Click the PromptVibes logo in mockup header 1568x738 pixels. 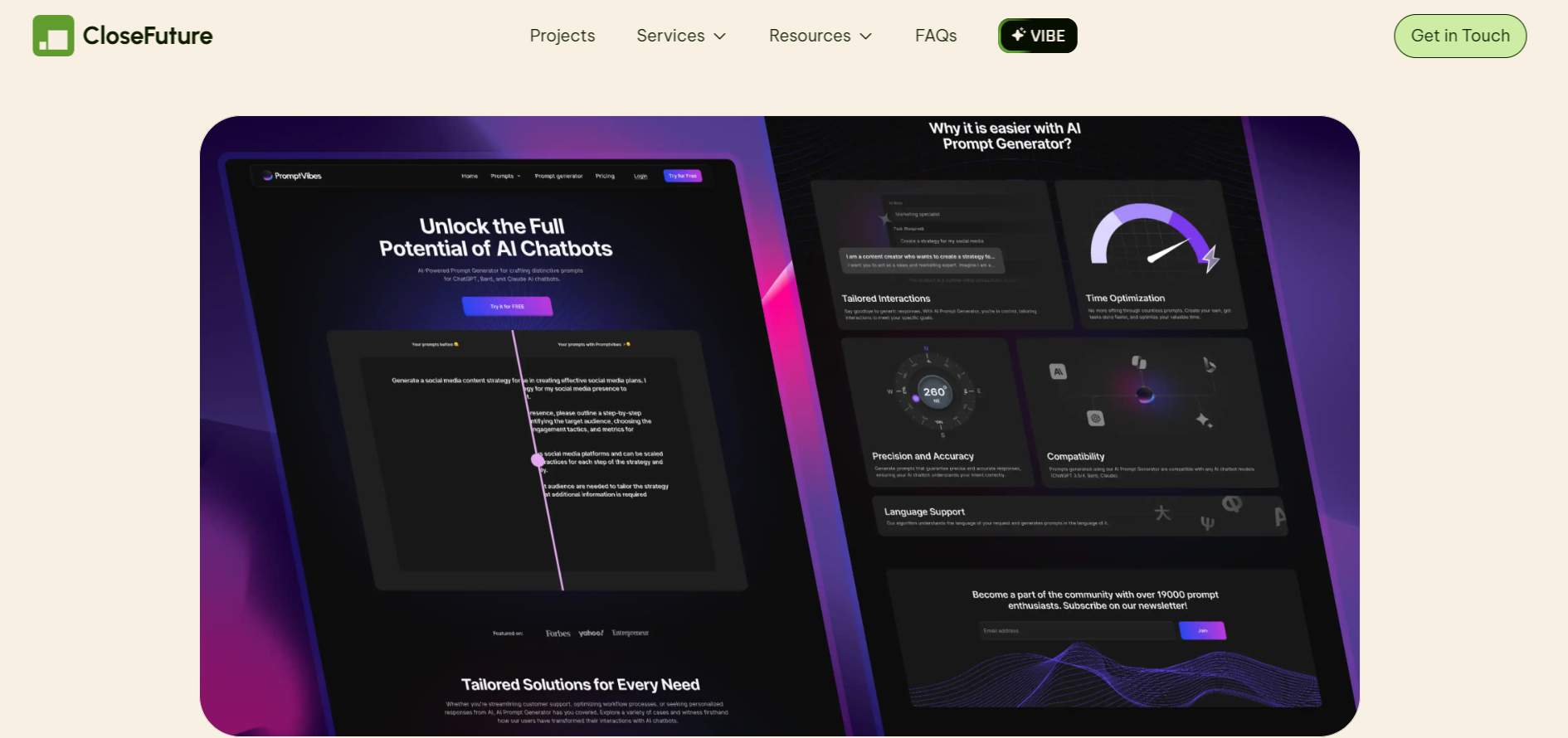pyautogui.click(x=292, y=176)
